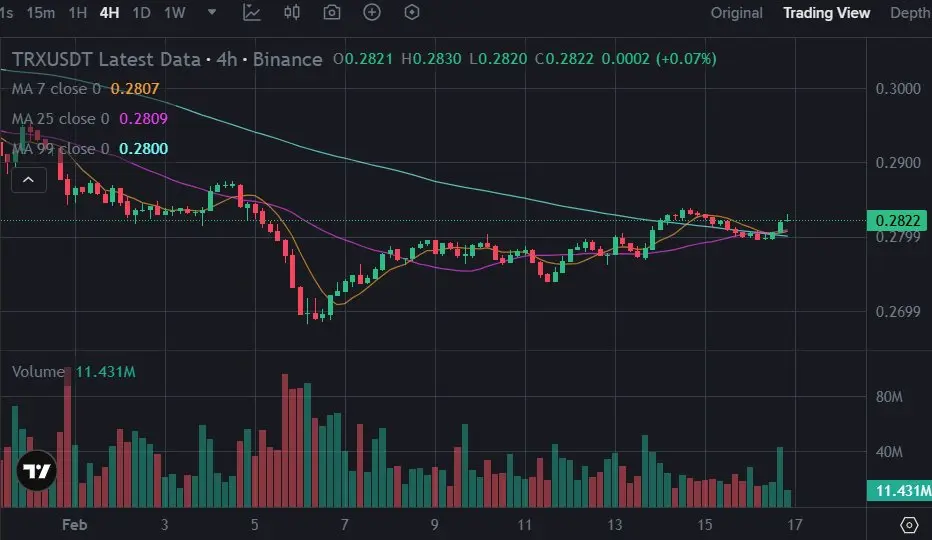Select the 15m timeframe
This screenshot has width=932, height=540.
40,12
